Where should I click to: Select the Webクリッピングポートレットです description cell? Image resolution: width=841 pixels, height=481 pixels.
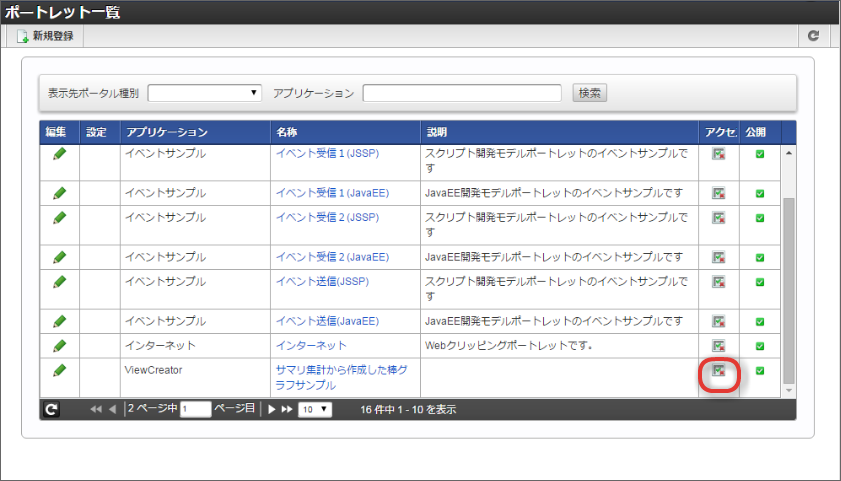coord(559,346)
